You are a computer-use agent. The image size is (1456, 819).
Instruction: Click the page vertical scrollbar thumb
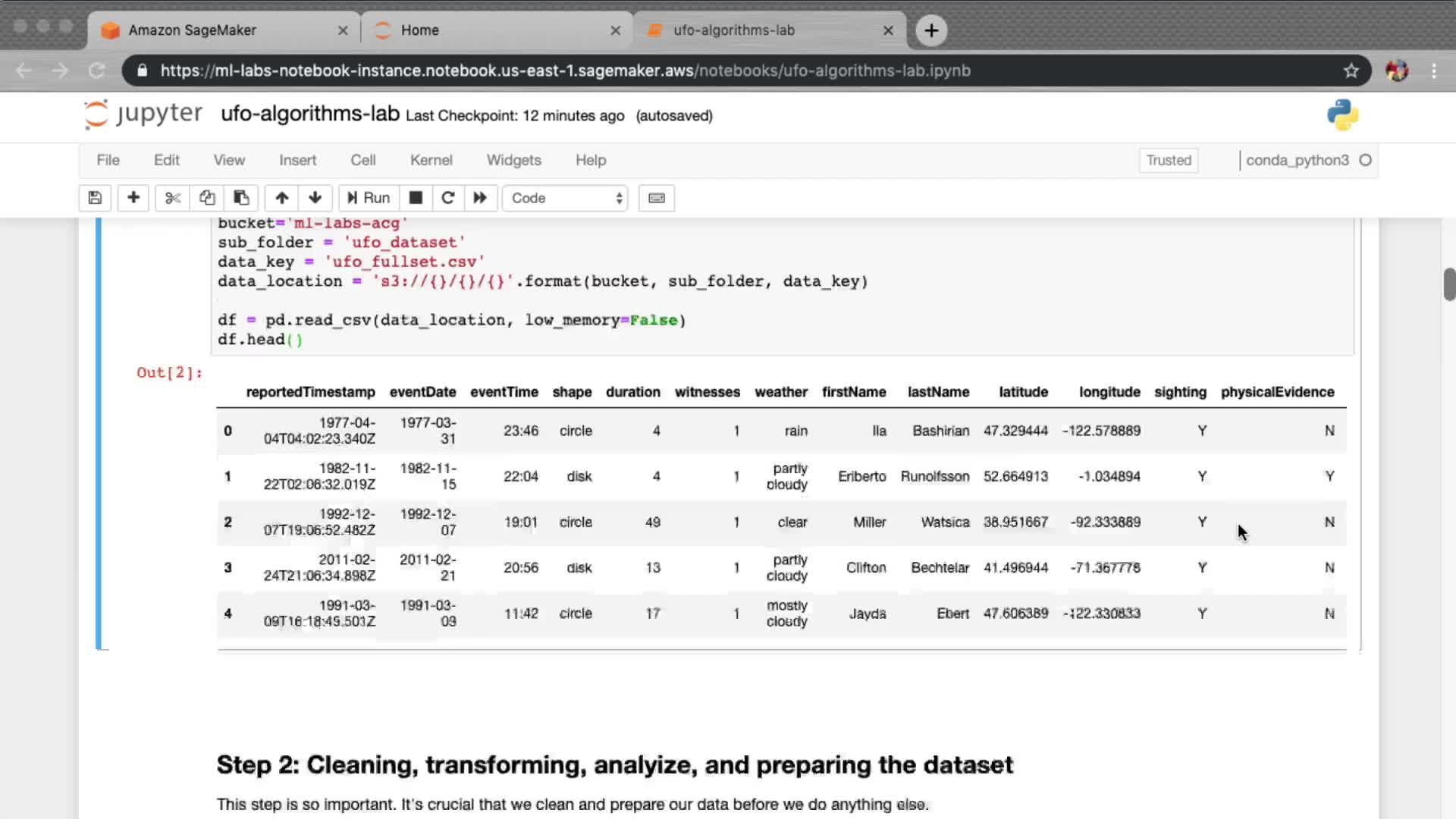click(x=1449, y=284)
